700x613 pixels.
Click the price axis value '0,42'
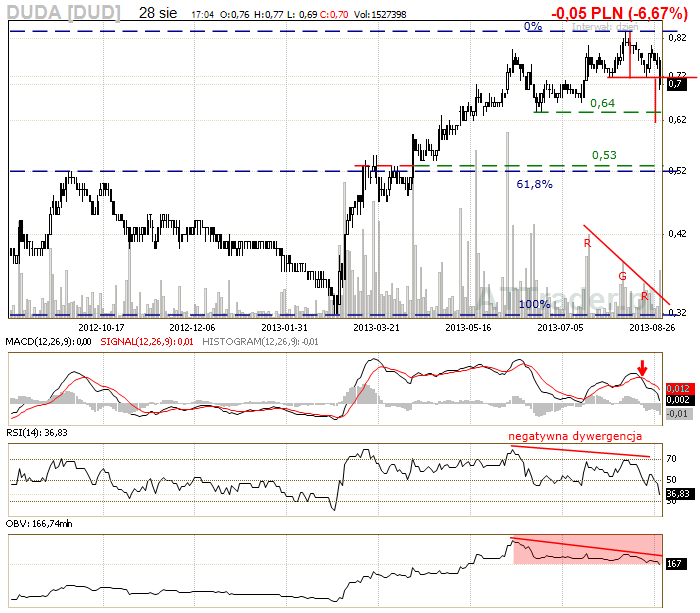(677, 234)
